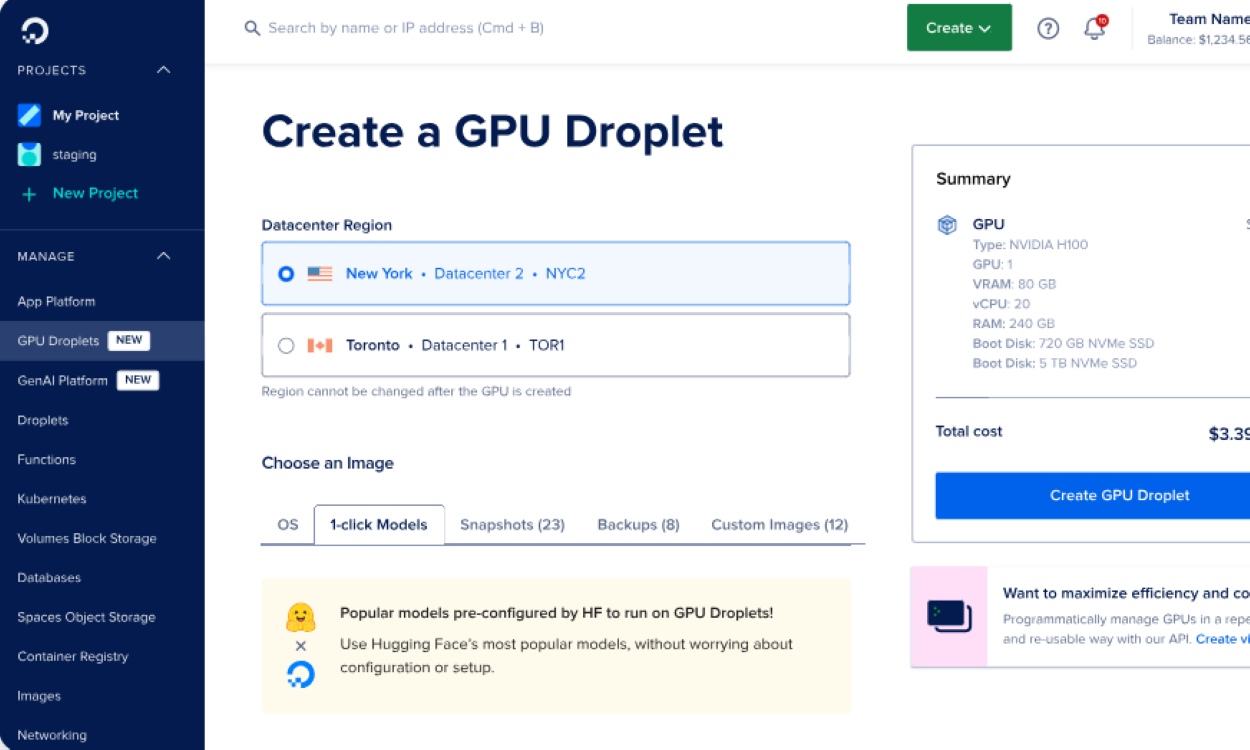
Task: Open the notifications bell
Action: click(x=1093, y=30)
